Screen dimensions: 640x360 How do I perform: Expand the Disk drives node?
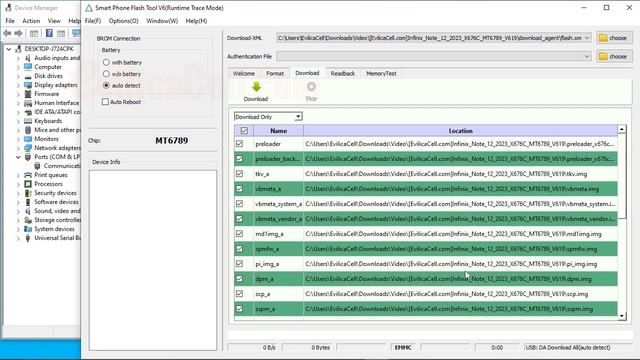18,76
